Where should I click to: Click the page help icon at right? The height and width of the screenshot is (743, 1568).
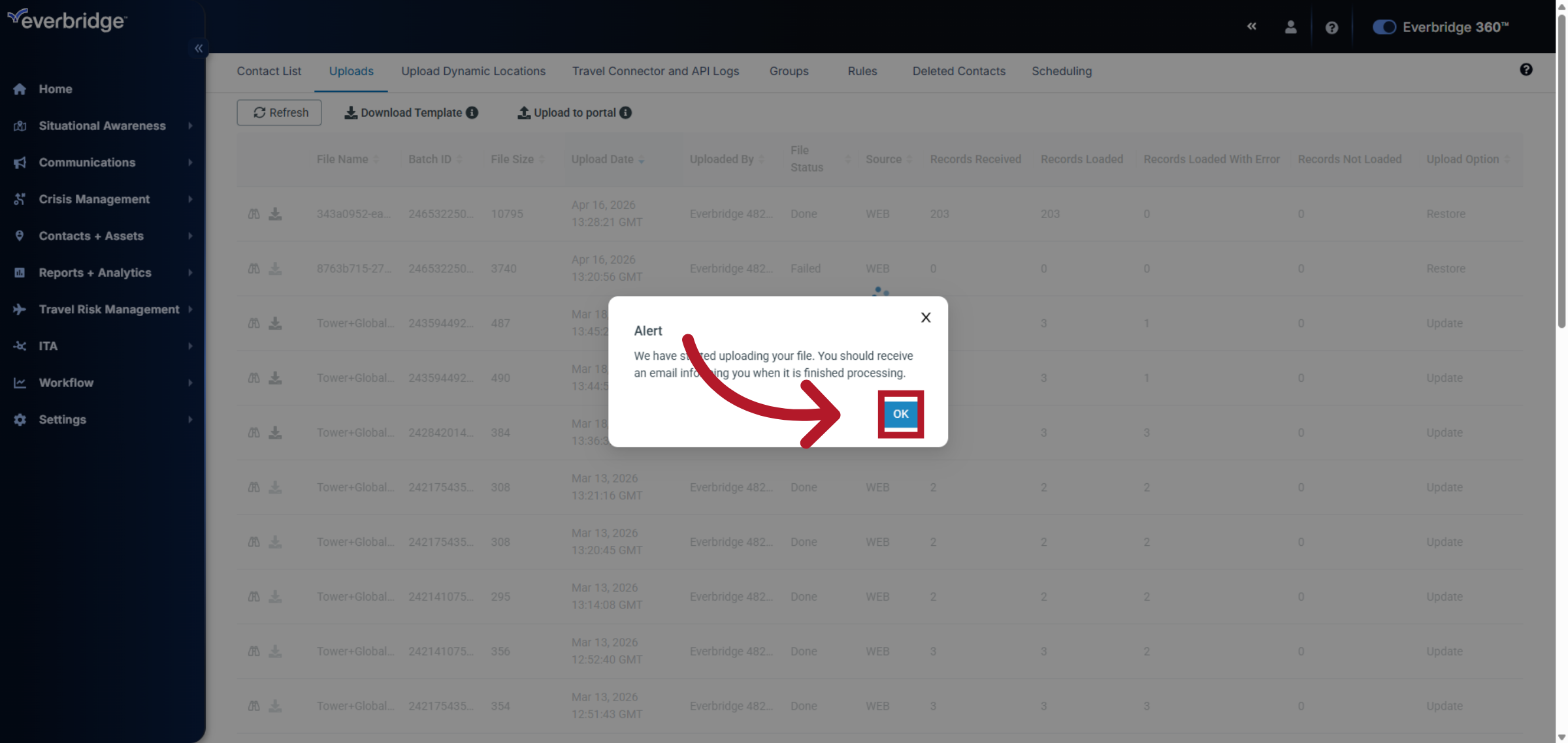[1526, 70]
